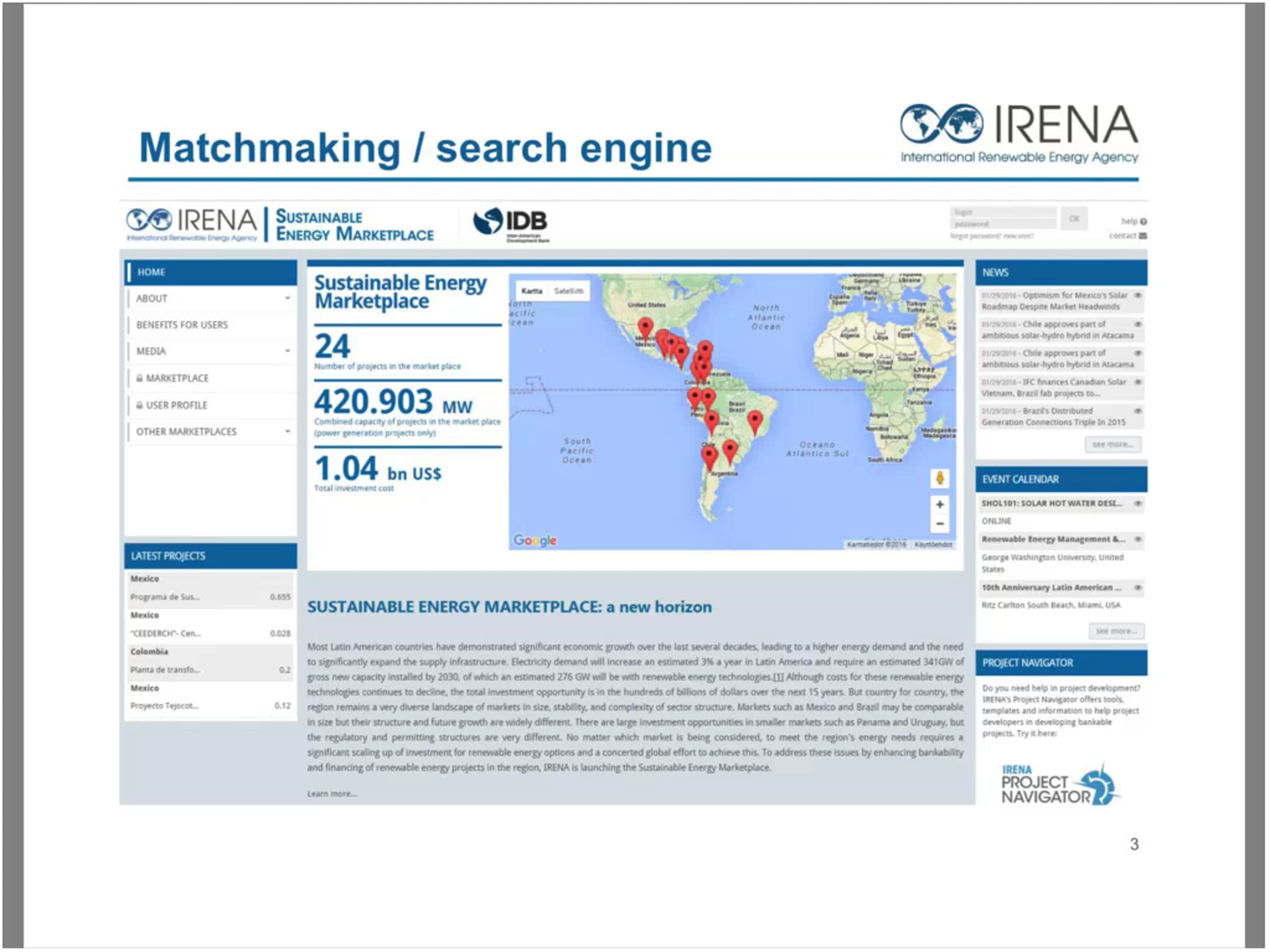Expand the About menu arrow

click(x=288, y=298)
